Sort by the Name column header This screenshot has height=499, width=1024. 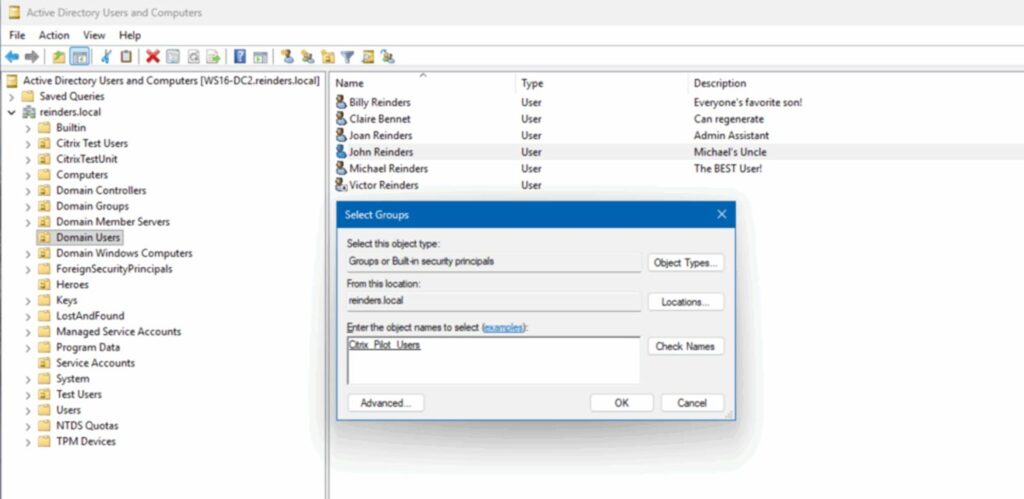click(423, 83)
